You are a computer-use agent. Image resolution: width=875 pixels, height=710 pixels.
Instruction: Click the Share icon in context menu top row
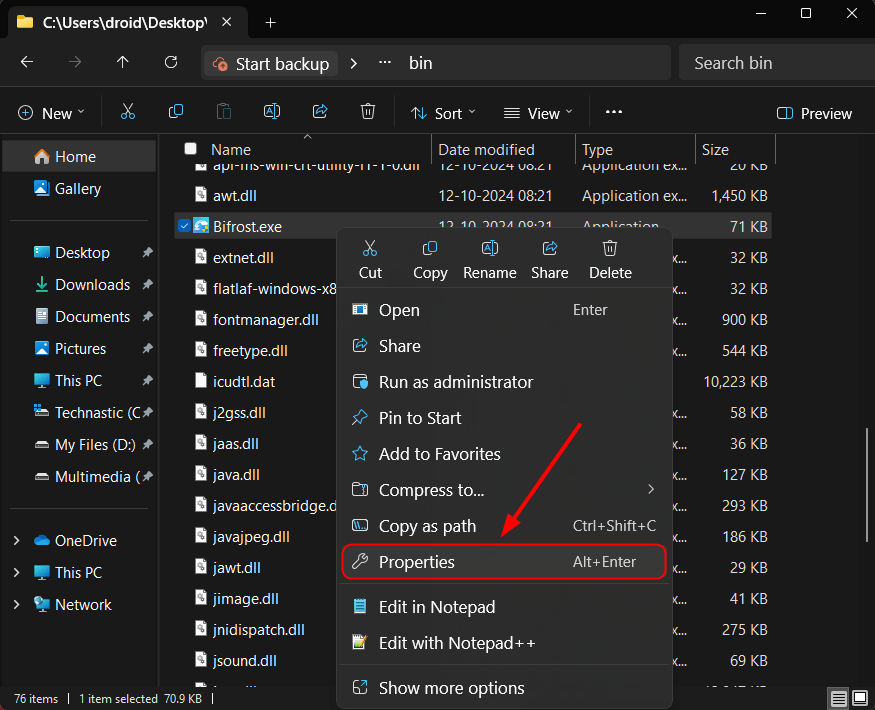coord(549,249)
